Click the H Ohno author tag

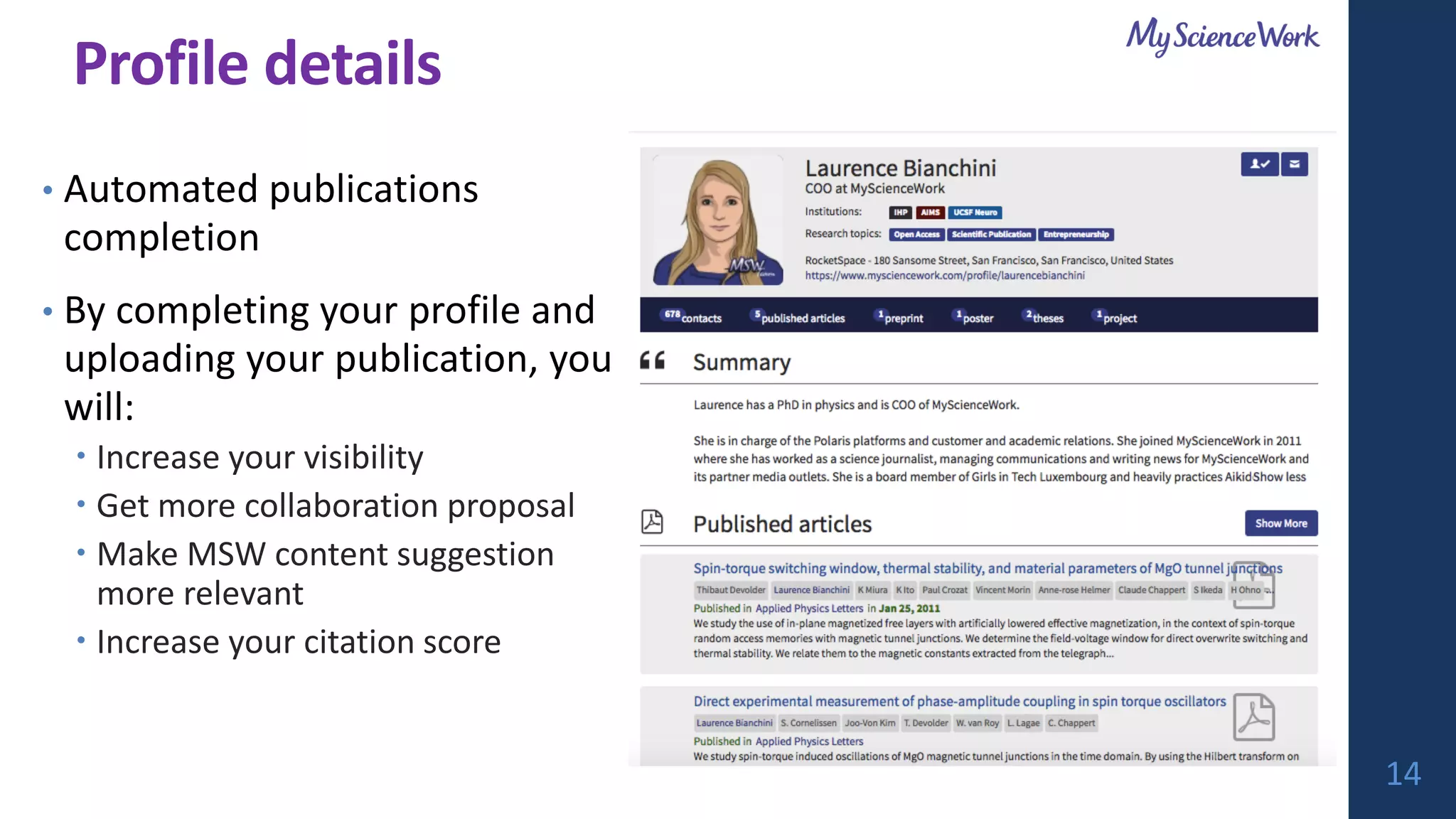click(1246, 590)
